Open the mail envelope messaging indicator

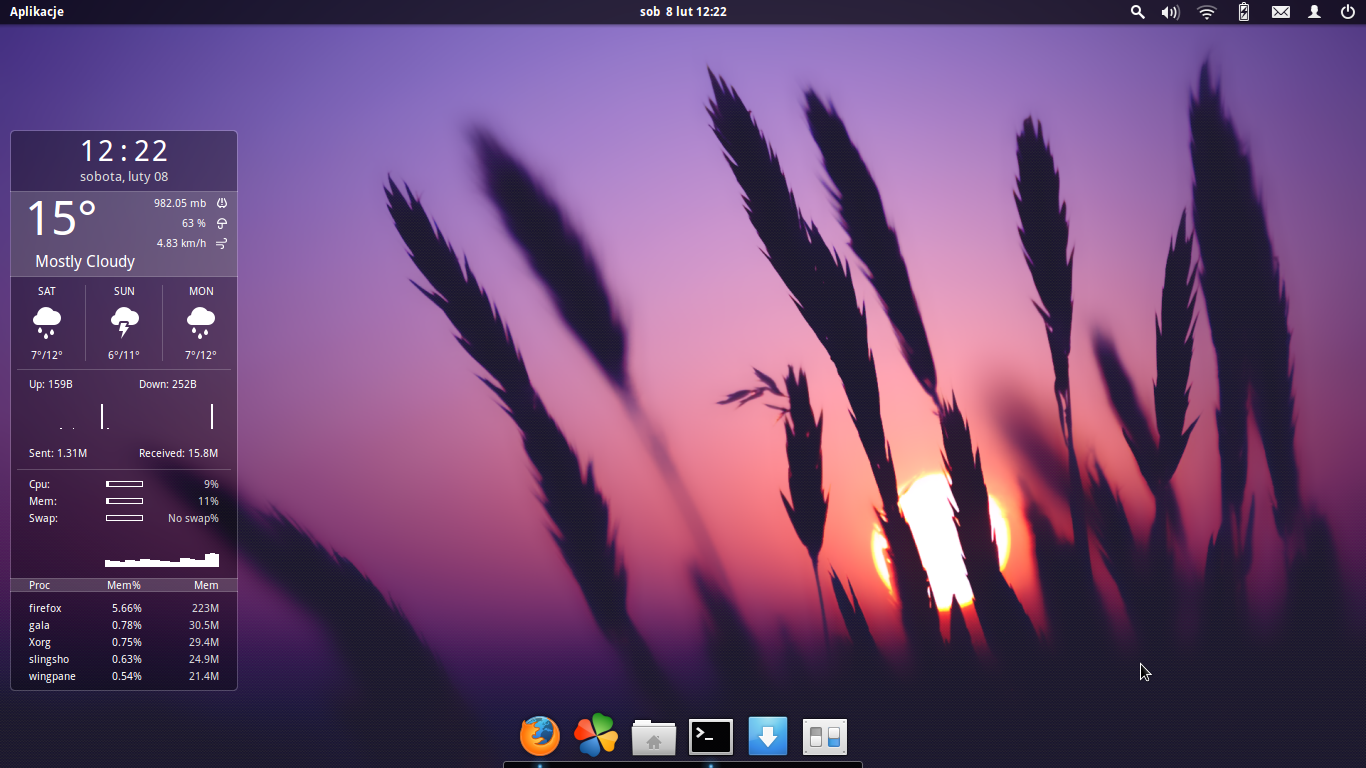(1281, 12)
